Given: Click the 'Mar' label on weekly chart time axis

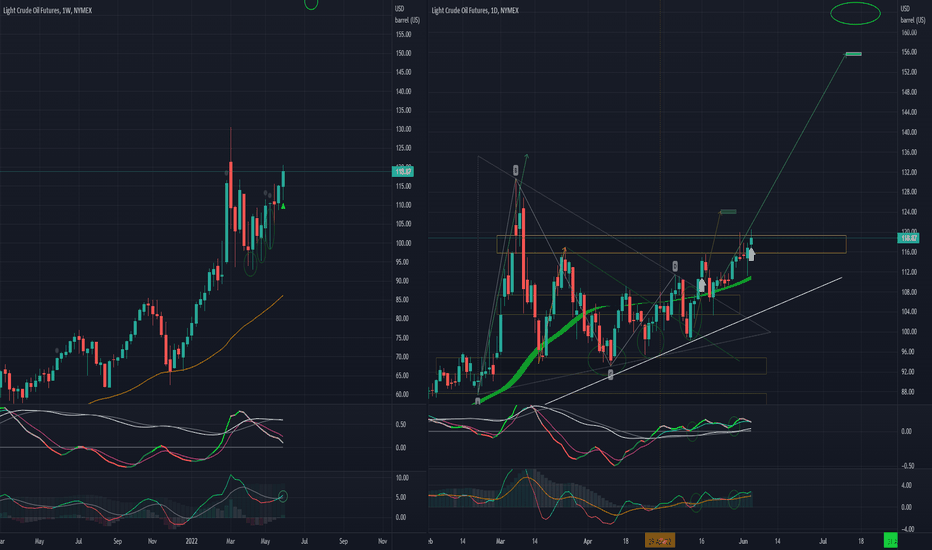Looking at the screenshot, I should point(231,541).
